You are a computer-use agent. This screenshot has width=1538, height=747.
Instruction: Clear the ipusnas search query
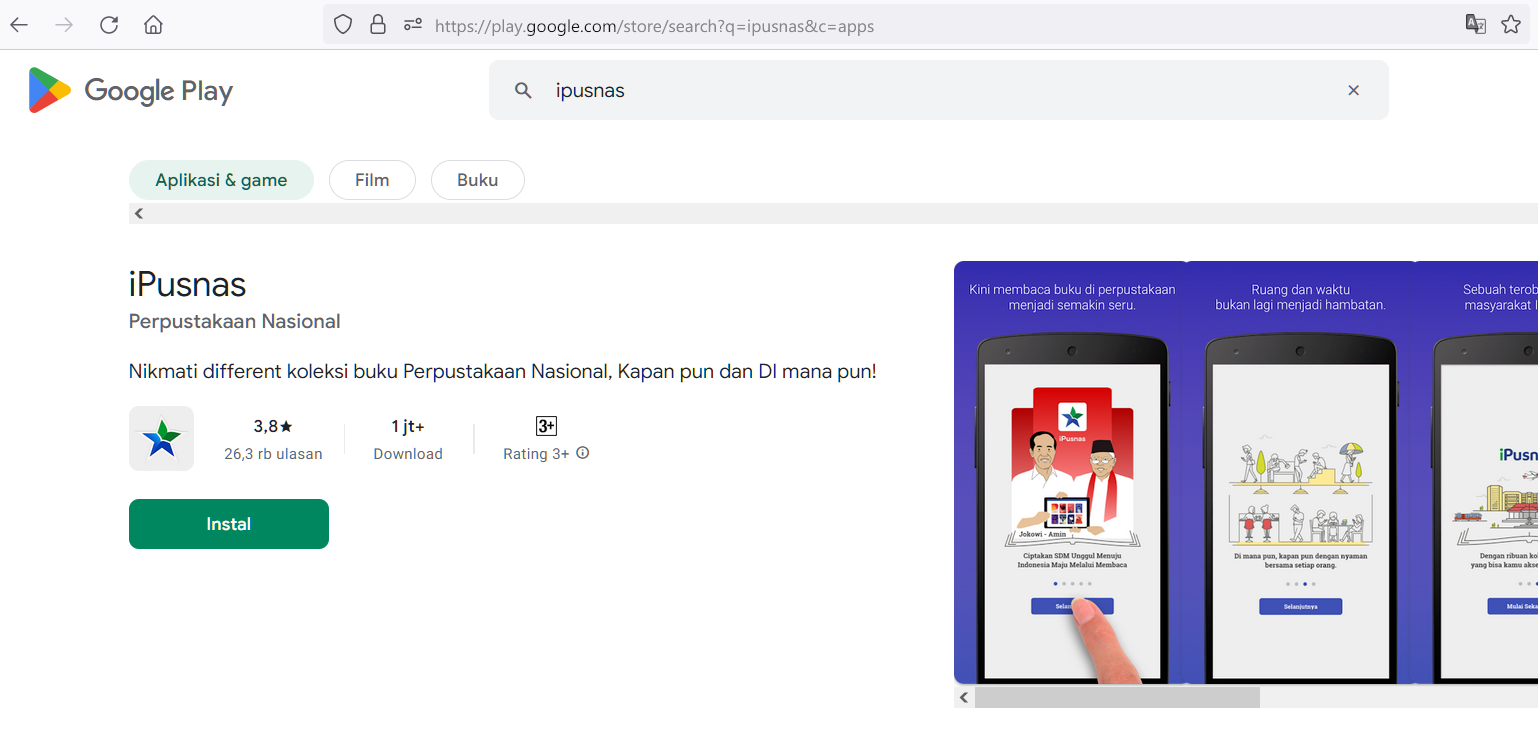(1353, 90)
